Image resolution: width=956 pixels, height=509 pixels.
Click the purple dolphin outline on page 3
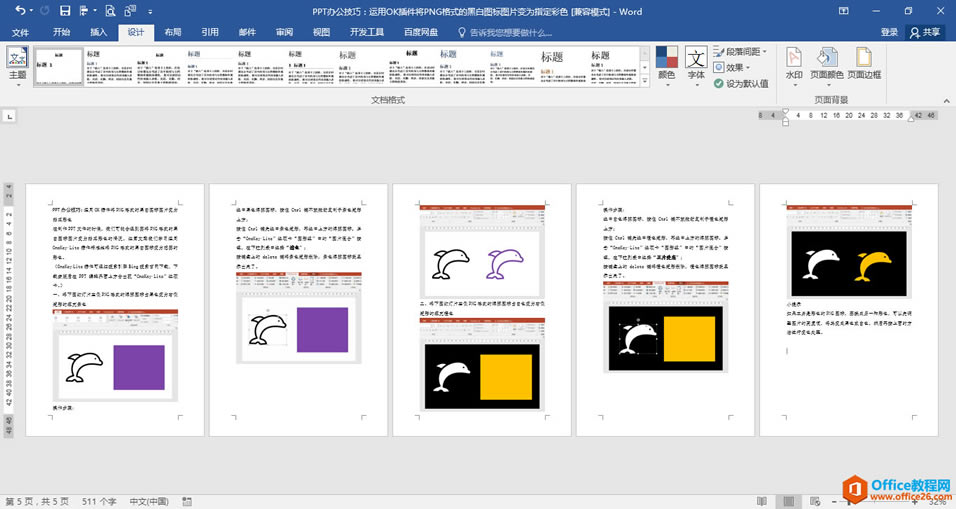tap(505, 263)
